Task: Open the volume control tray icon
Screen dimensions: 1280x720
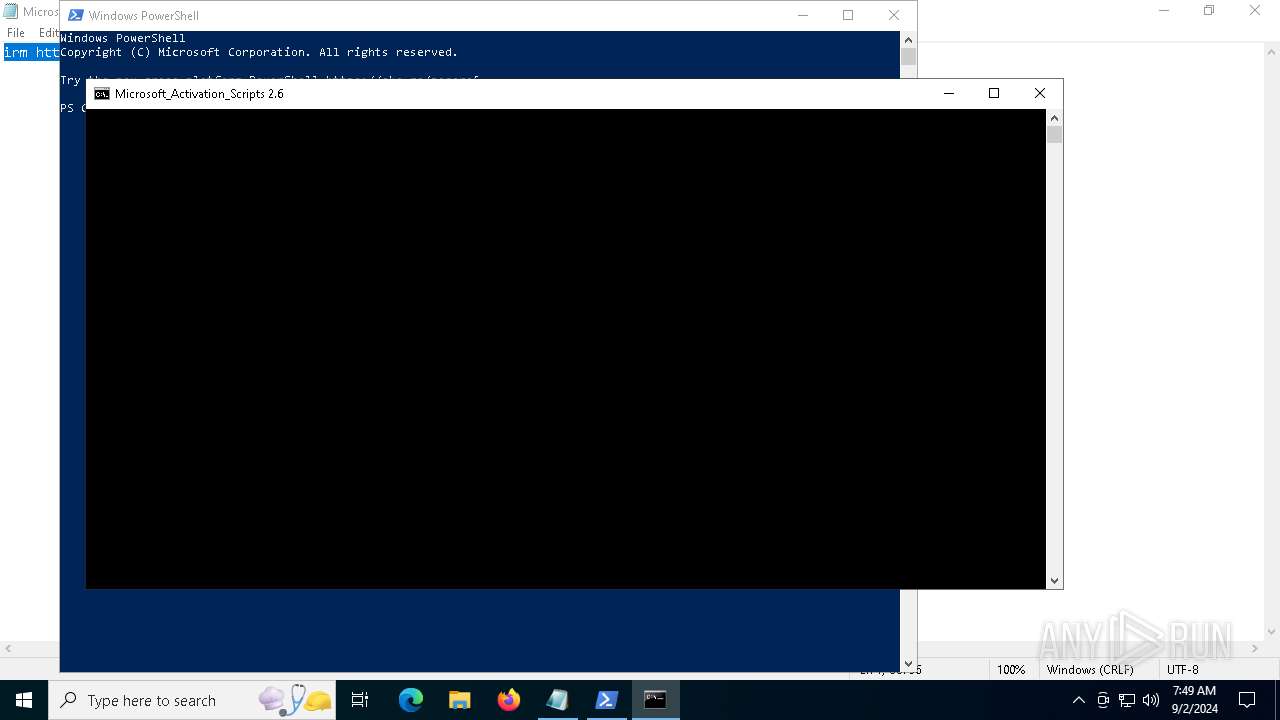Action: 1151,700
